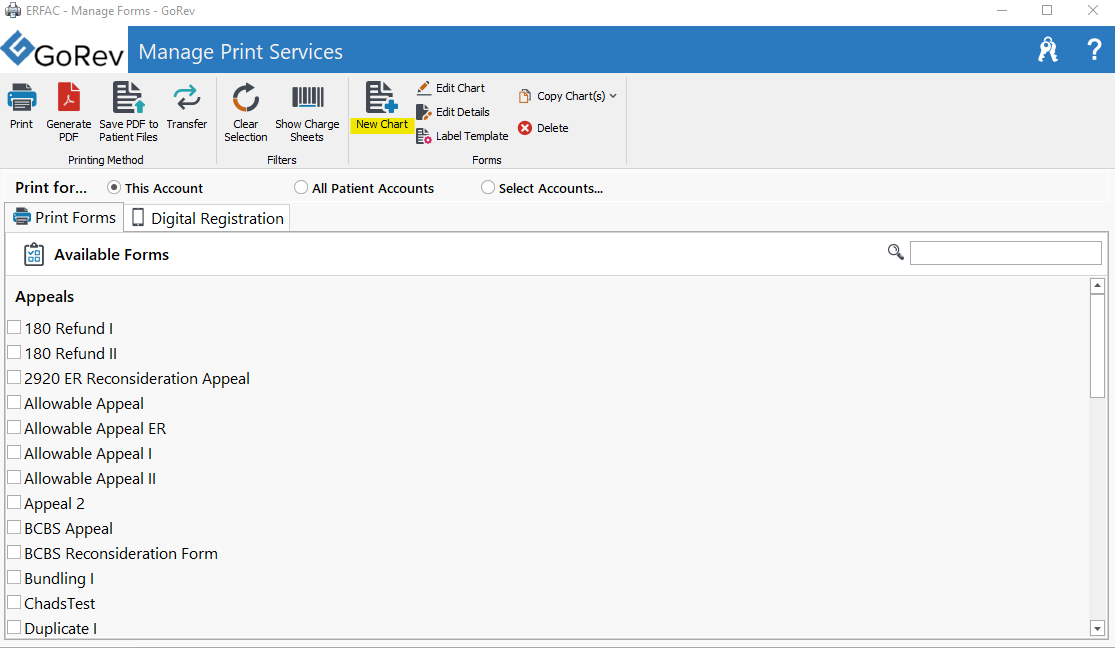The height and width of the screenshot is (648, 1115).
Task: Click Edit Chart pencil icon
Action: click(x=424, y=87)
